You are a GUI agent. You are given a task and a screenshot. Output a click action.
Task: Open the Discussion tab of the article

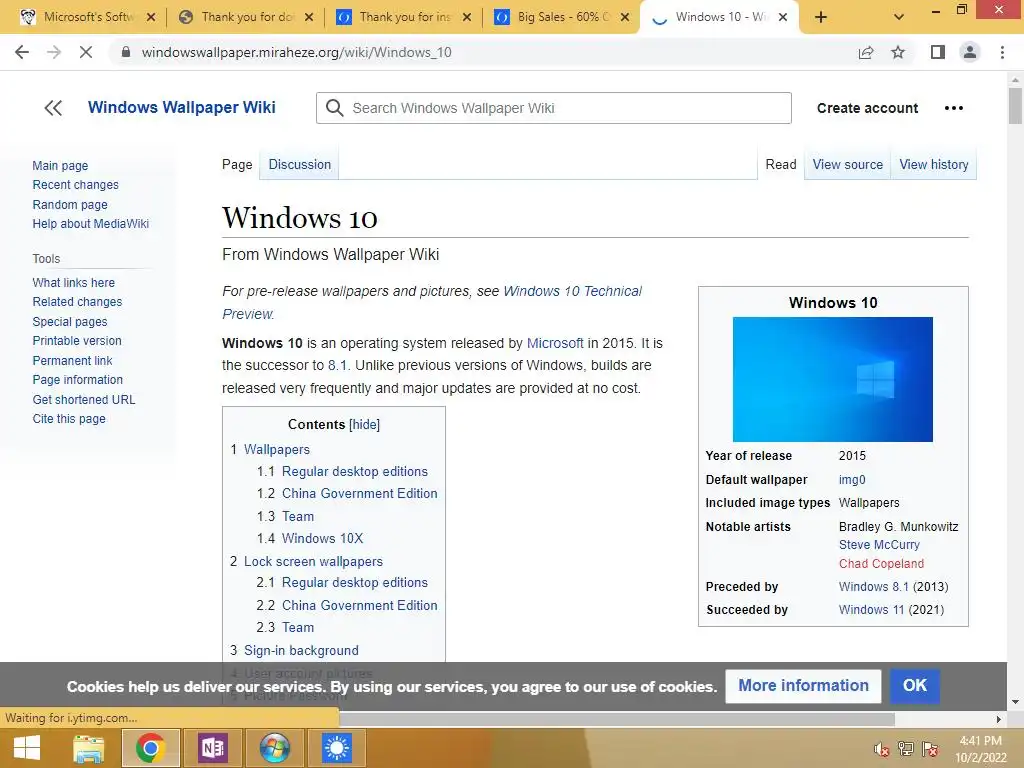(300, 165)
